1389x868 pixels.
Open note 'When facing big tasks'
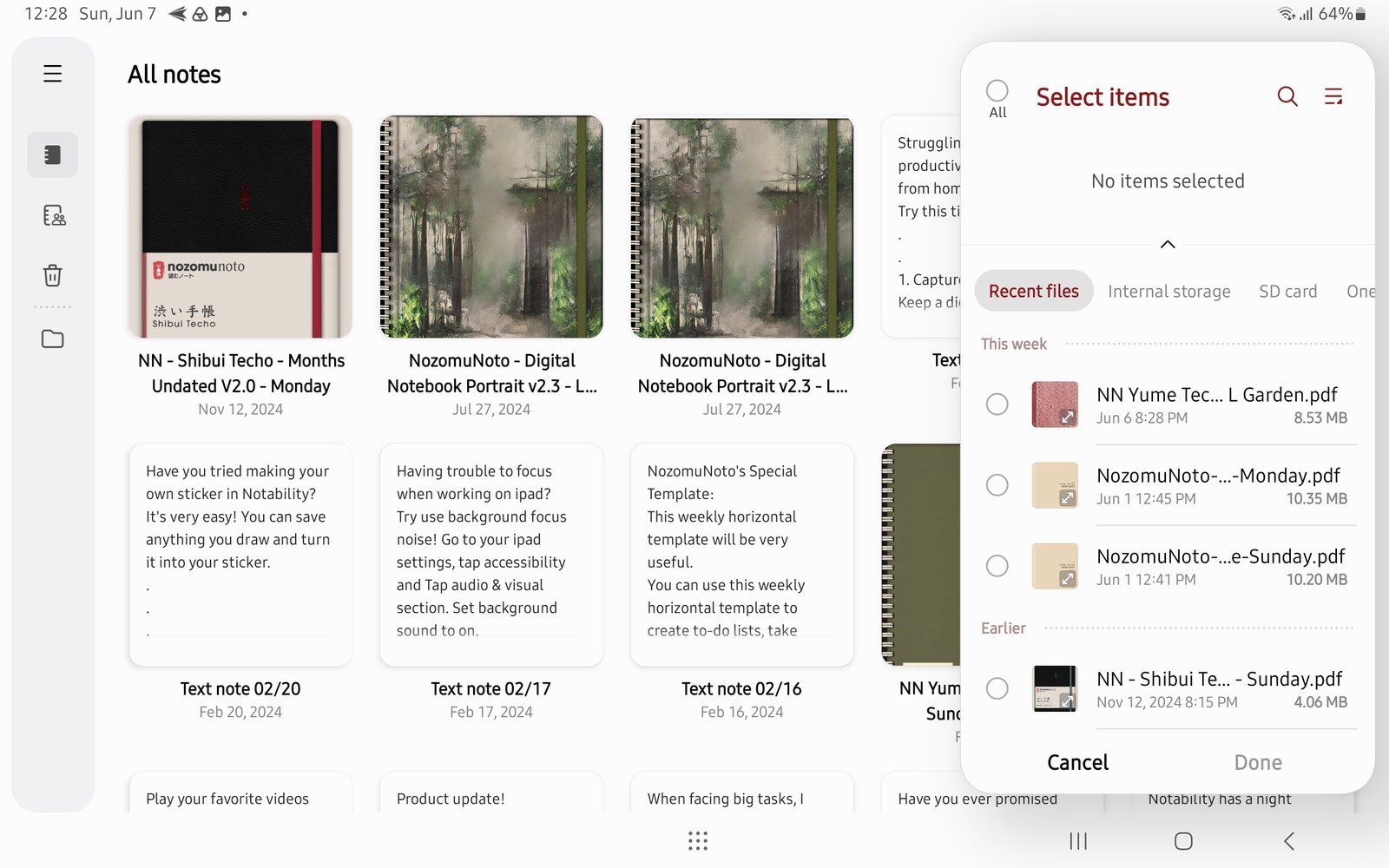[x=742, y=792]
